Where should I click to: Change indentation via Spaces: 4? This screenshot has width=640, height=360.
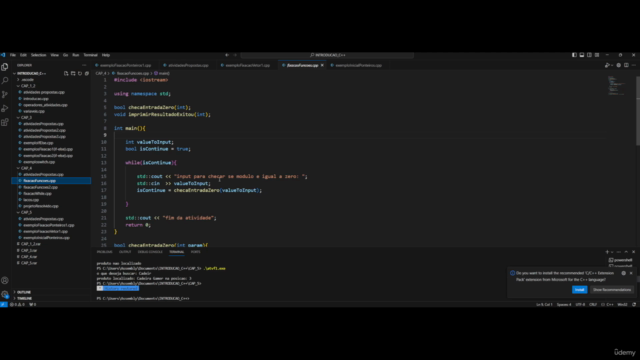pos(564,304)
